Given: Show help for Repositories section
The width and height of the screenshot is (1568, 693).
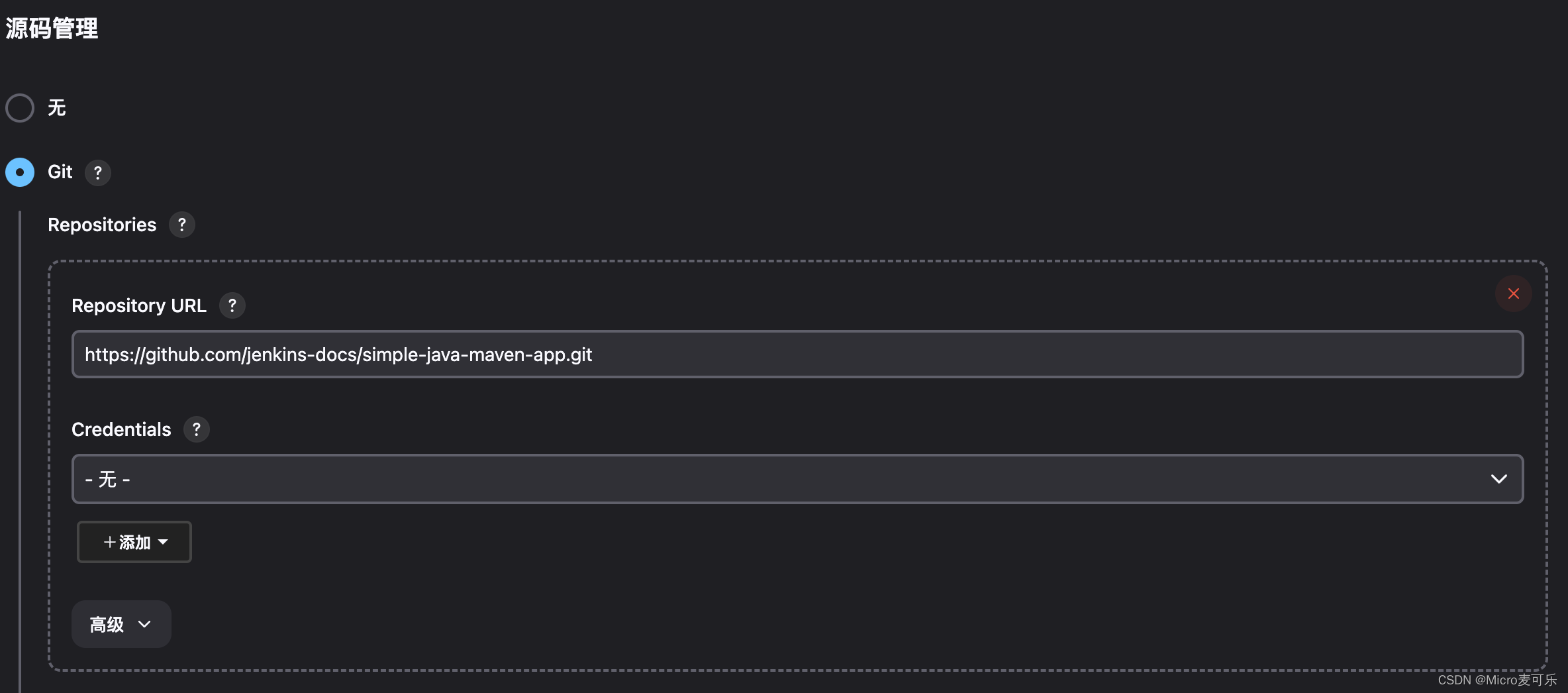Looking at the screenshot, I should click(181, 225).
